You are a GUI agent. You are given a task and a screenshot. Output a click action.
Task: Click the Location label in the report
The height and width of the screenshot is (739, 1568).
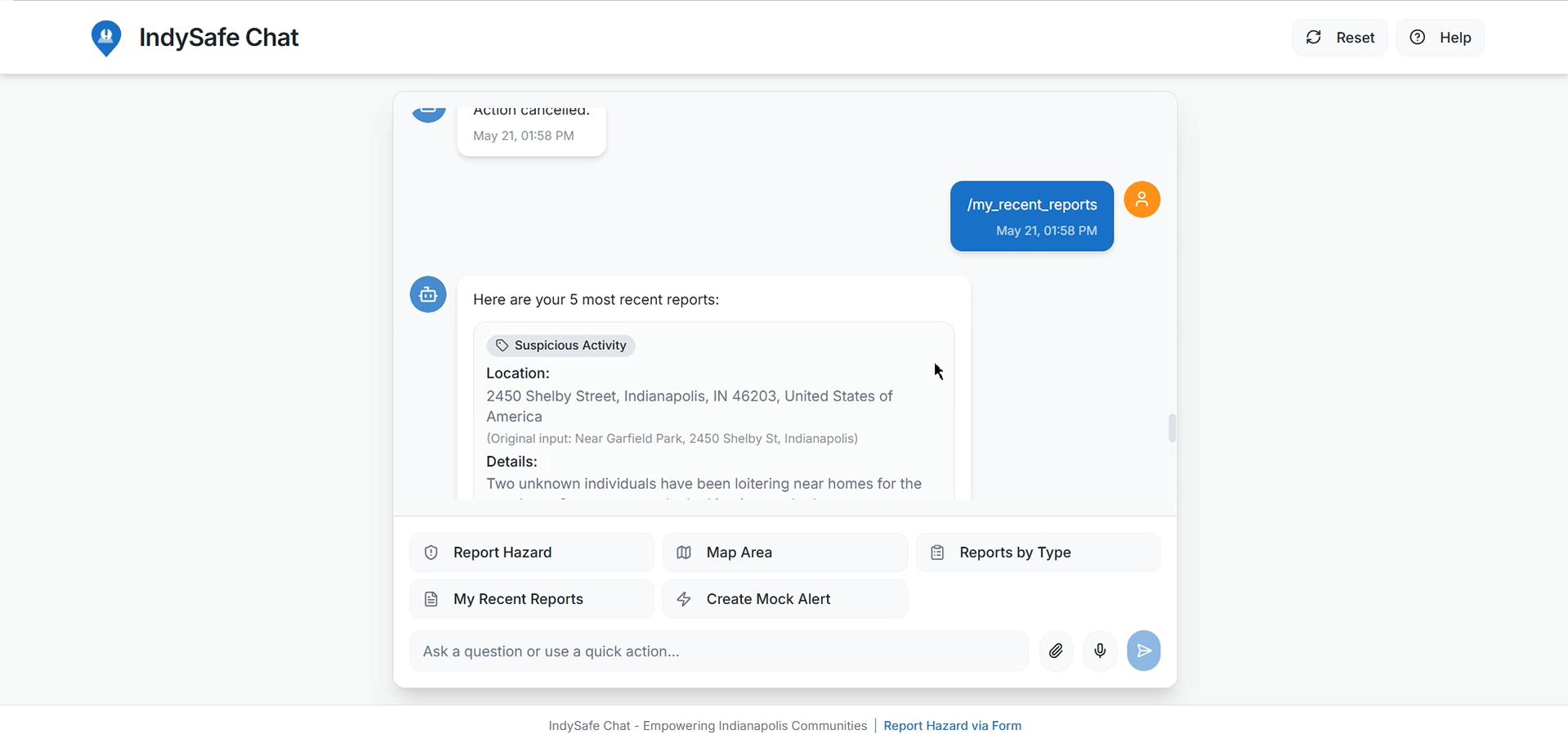tap(518, 374)
